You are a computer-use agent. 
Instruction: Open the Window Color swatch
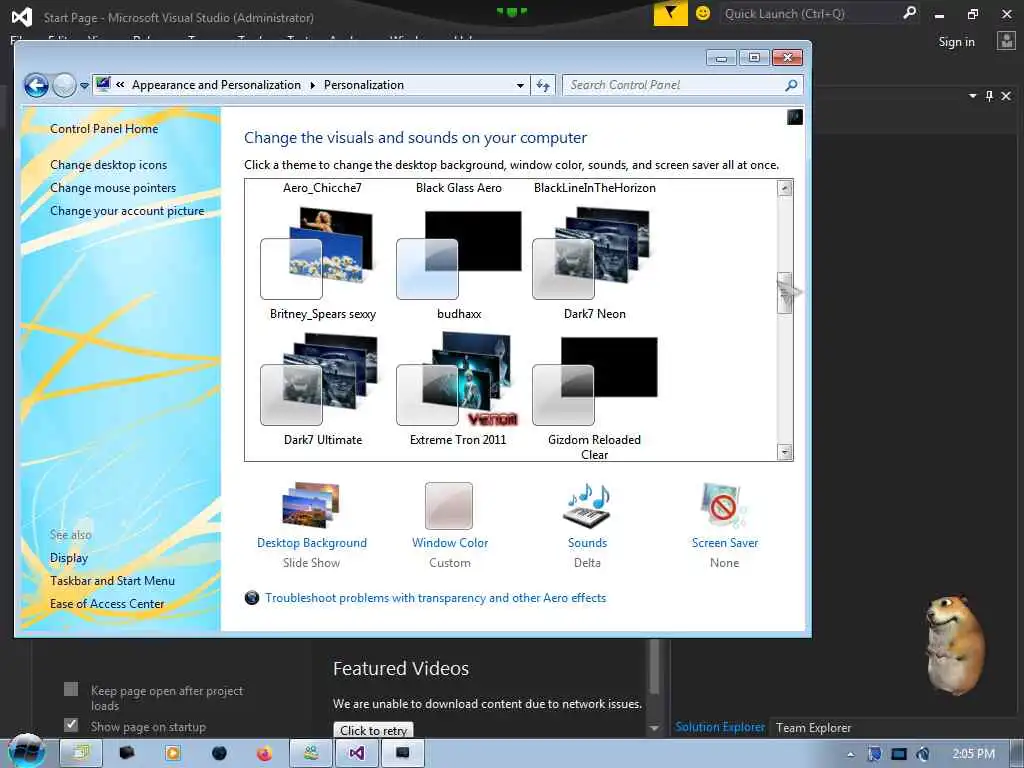[x=449, y=505]
